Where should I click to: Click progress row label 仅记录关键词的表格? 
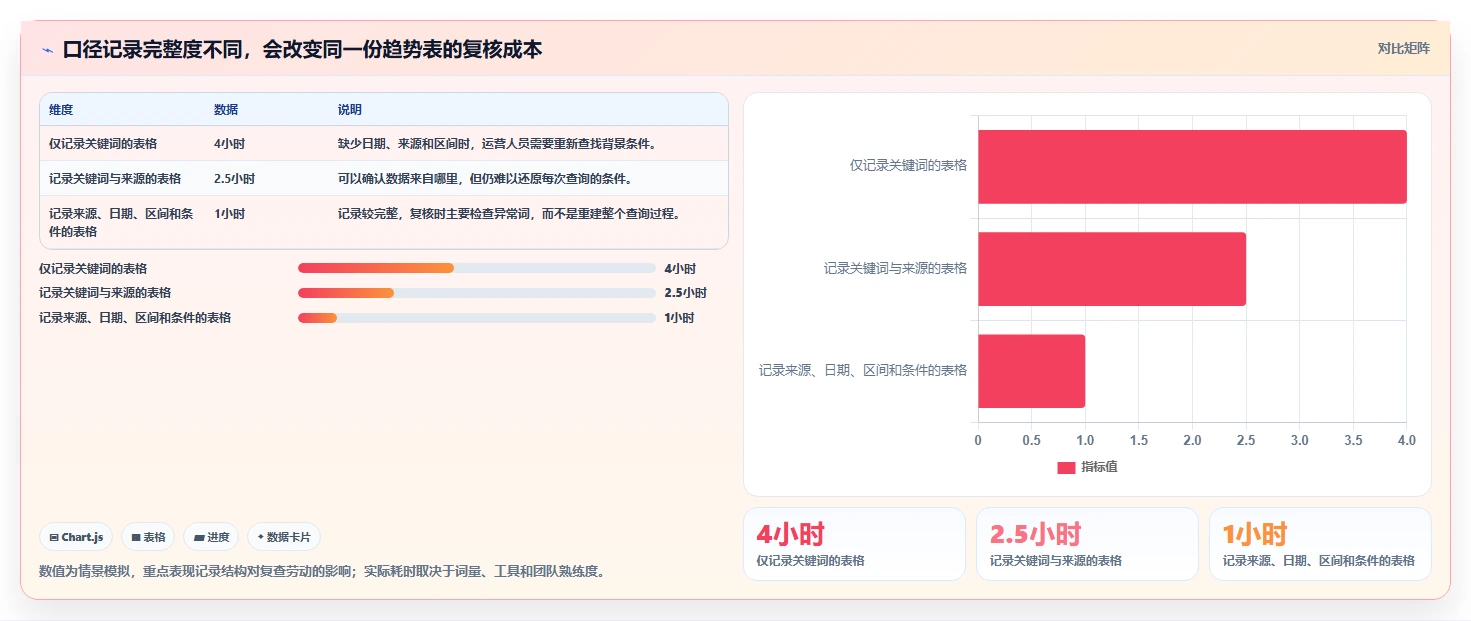coord(93,268)
